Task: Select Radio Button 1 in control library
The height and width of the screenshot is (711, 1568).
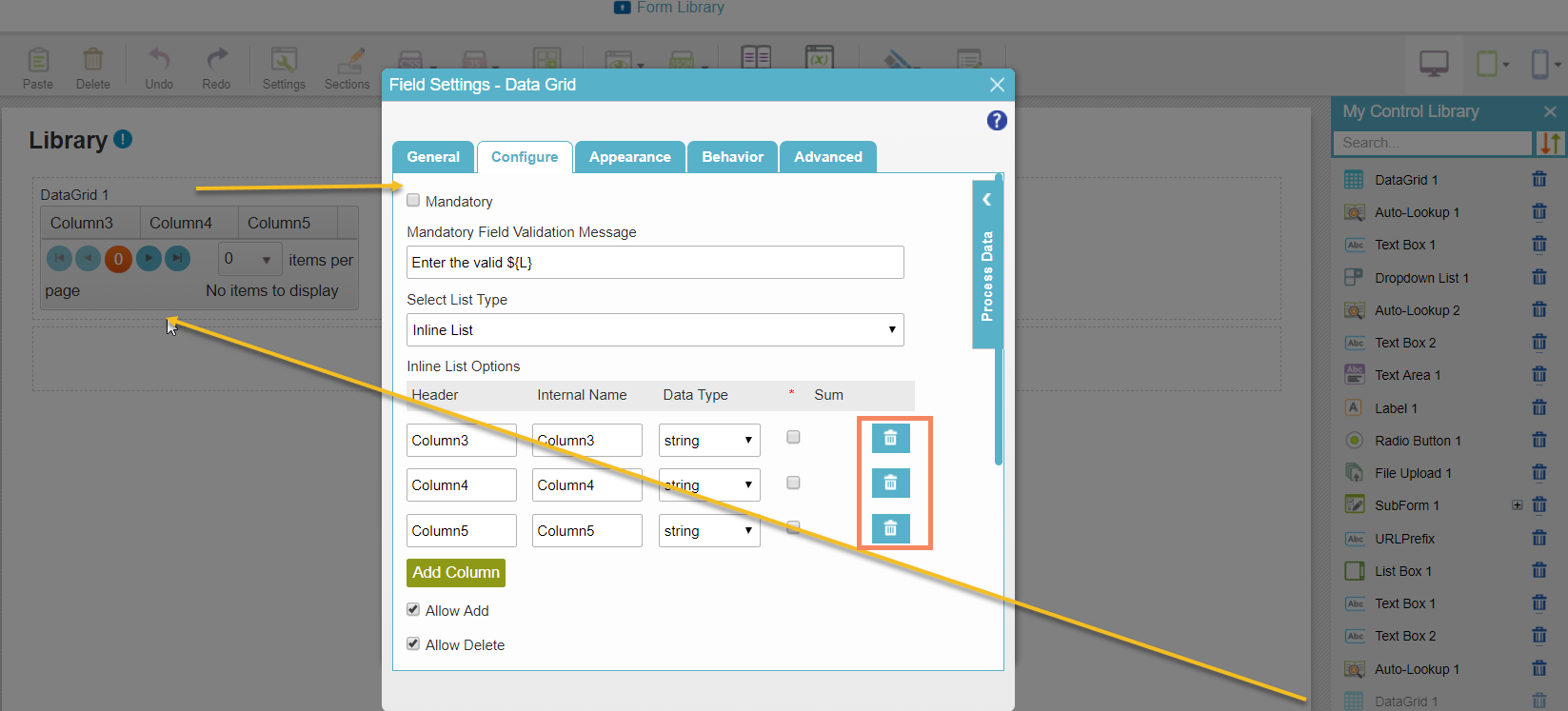Action: click(1417, 441)
